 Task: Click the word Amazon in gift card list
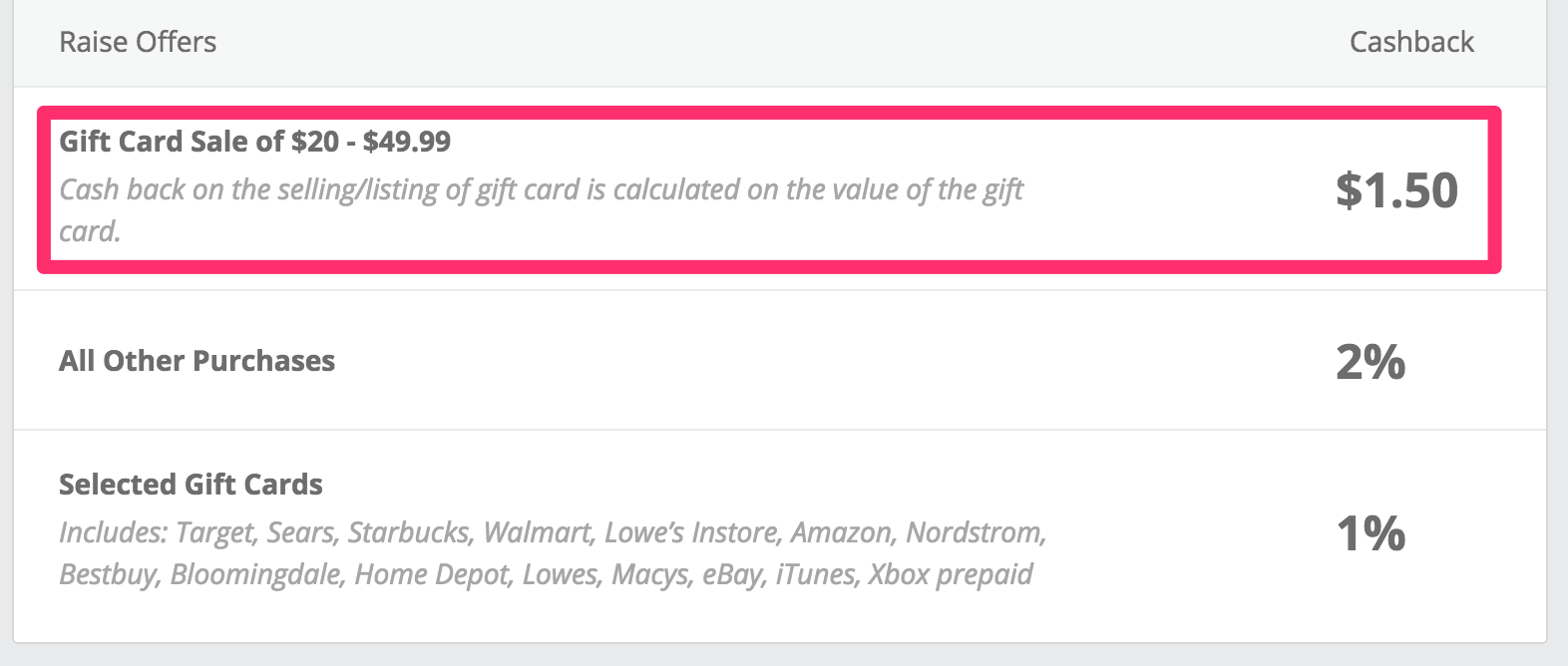(844, 532)
